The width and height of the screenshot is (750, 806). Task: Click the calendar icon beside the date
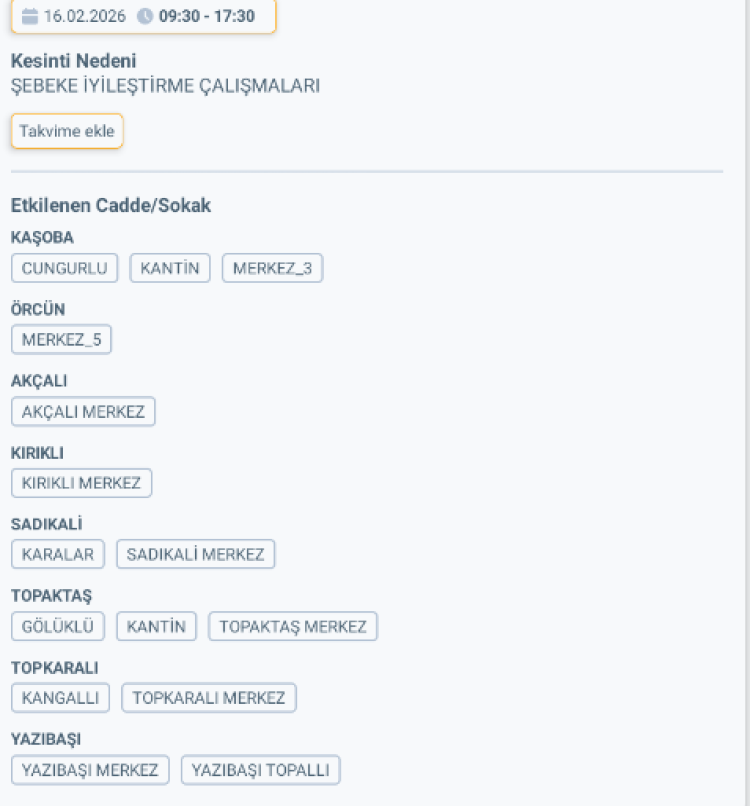(30, 17)
